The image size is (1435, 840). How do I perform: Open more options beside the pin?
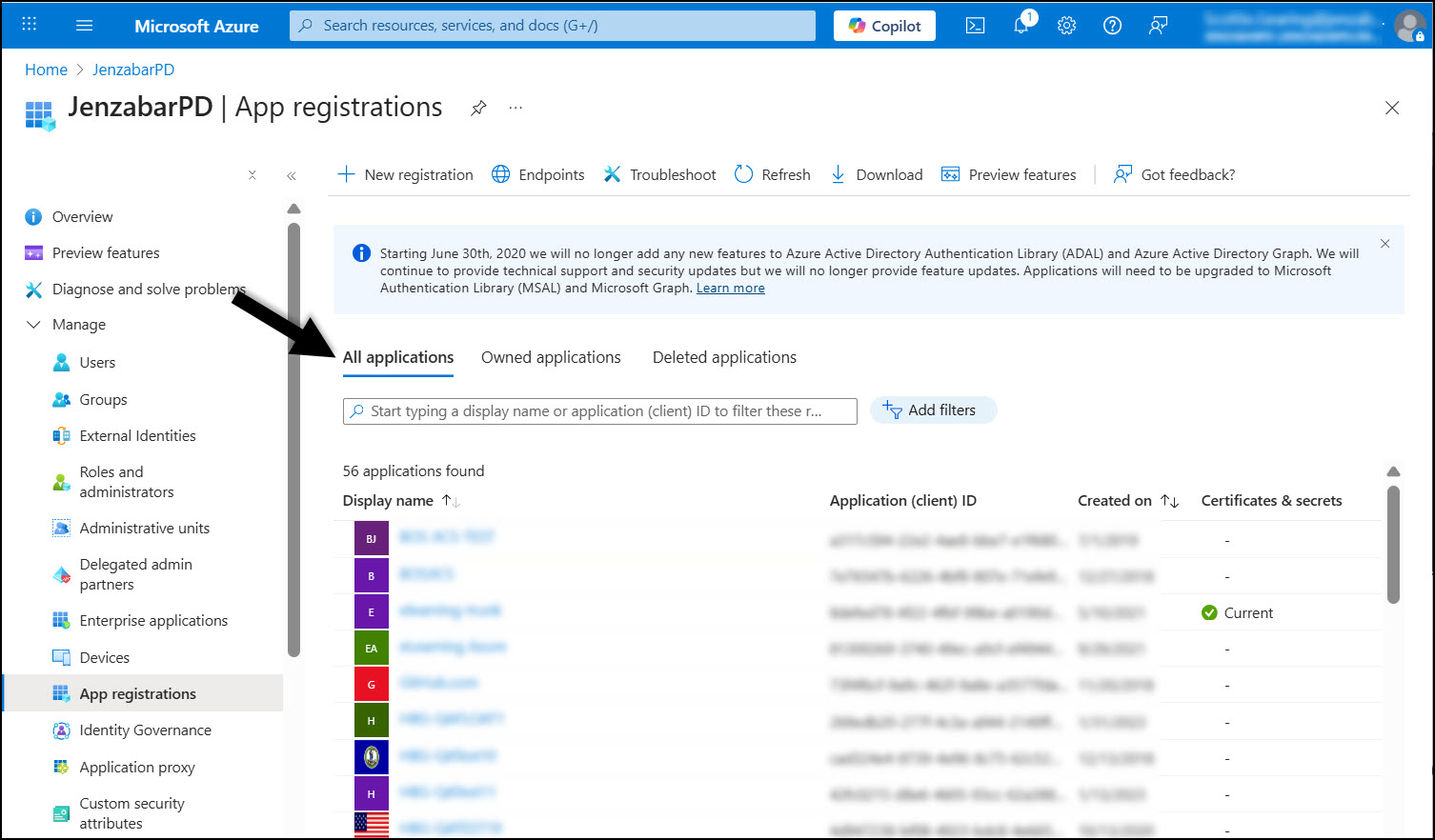[x=515, y=108]
